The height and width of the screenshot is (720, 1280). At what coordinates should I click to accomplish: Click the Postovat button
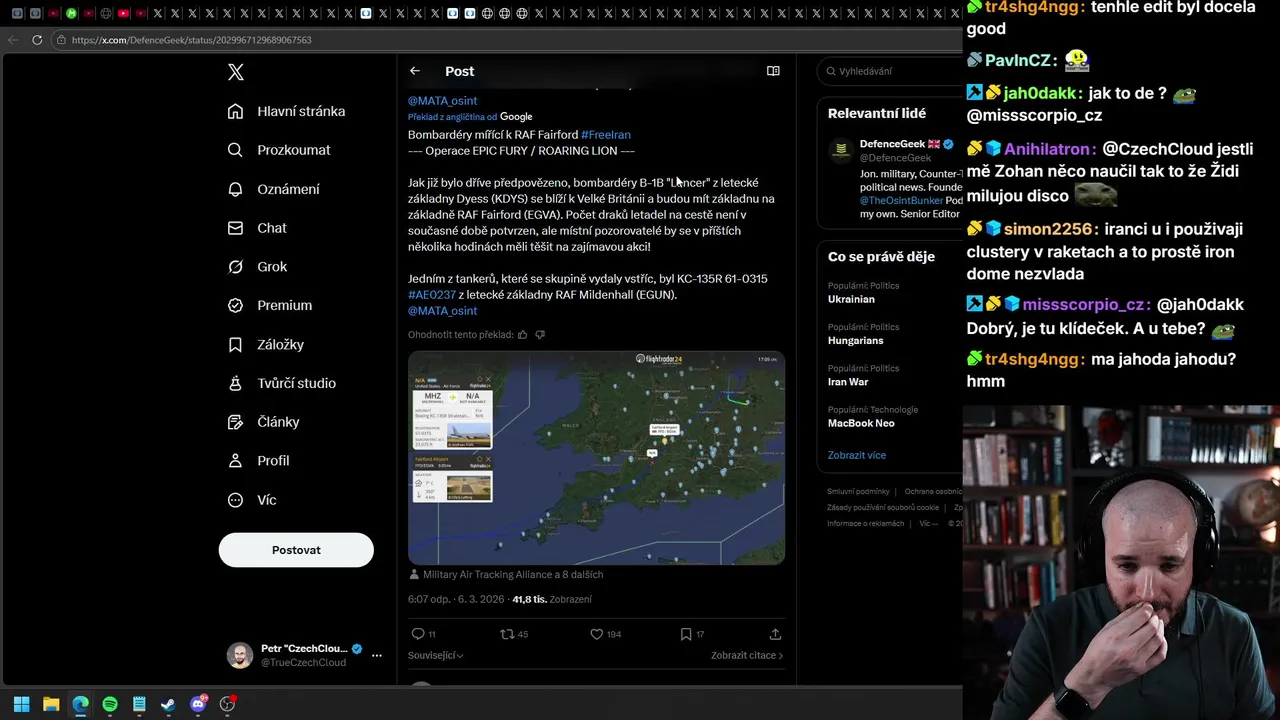[296, 550]
